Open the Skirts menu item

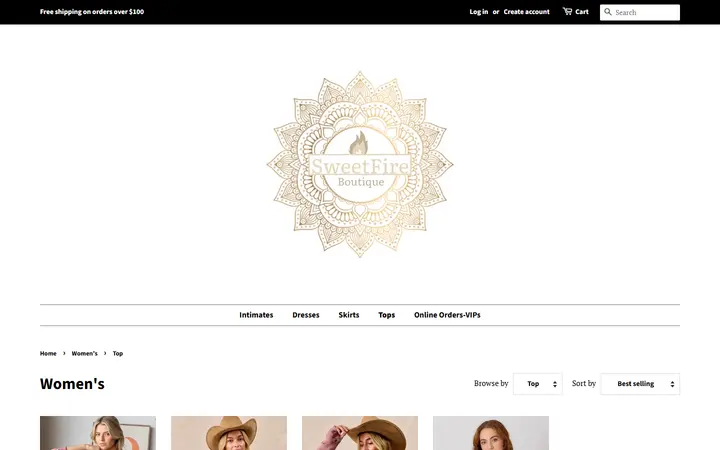pos(349,315)
